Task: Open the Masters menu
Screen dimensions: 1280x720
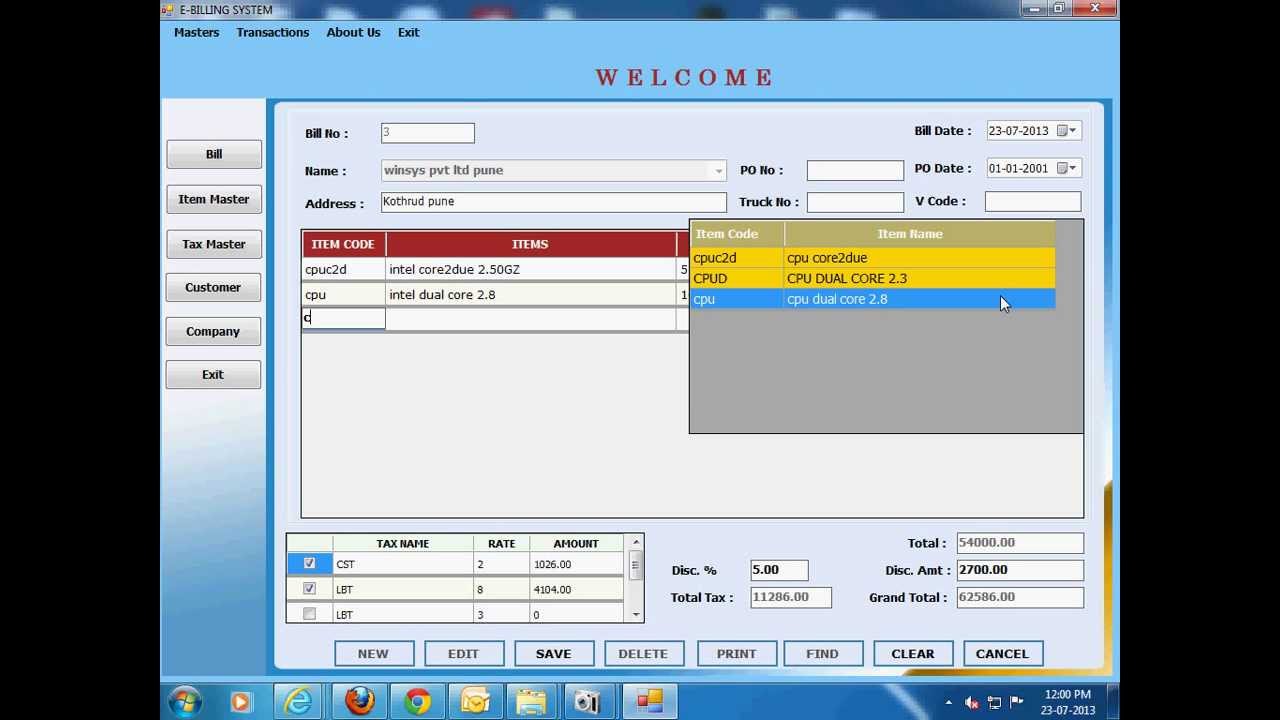Action: [196, 32]
